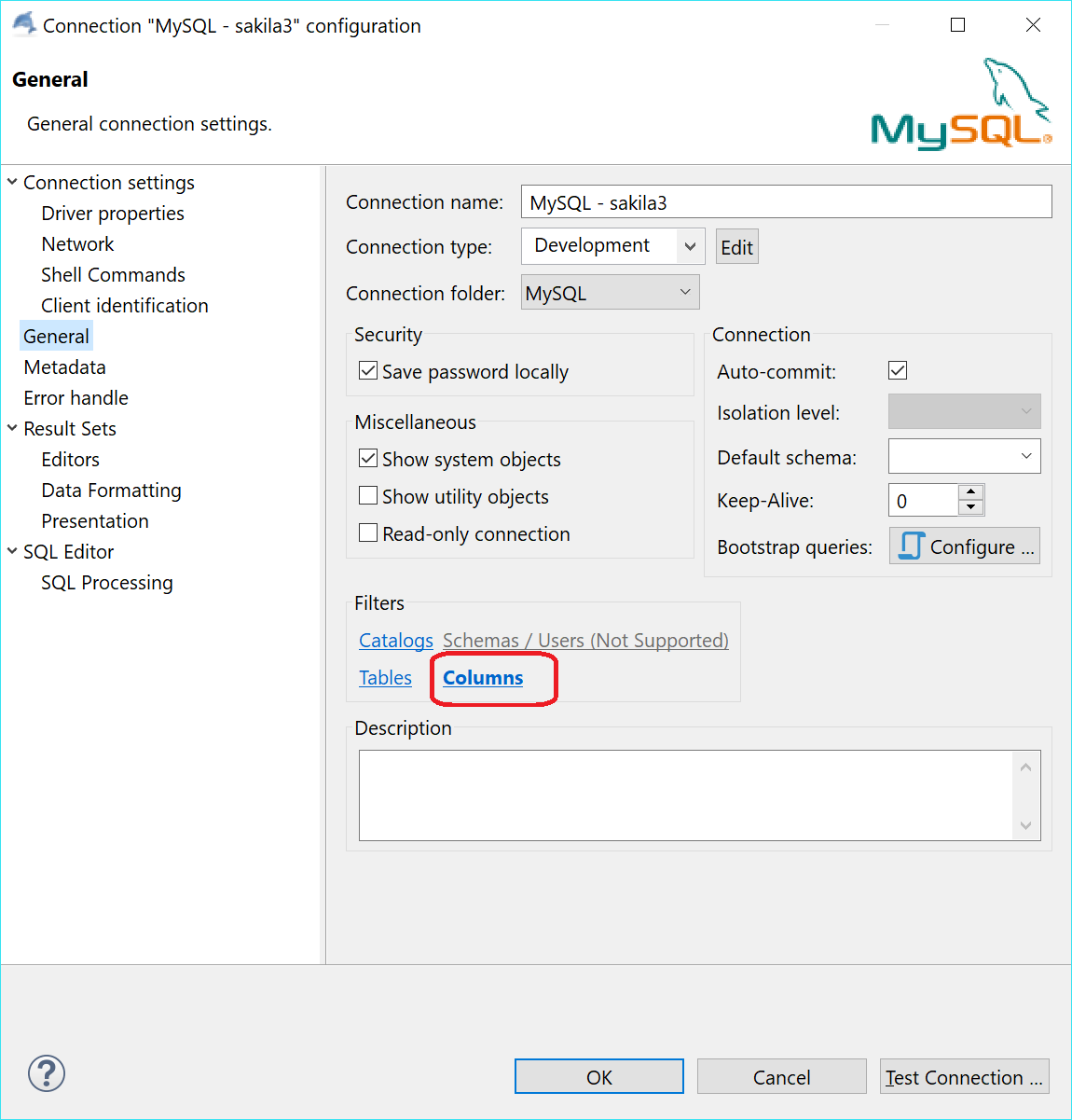1072x1120 pixels.
Task: Open Shell Commands page
Action: click(x=113, y=275)
